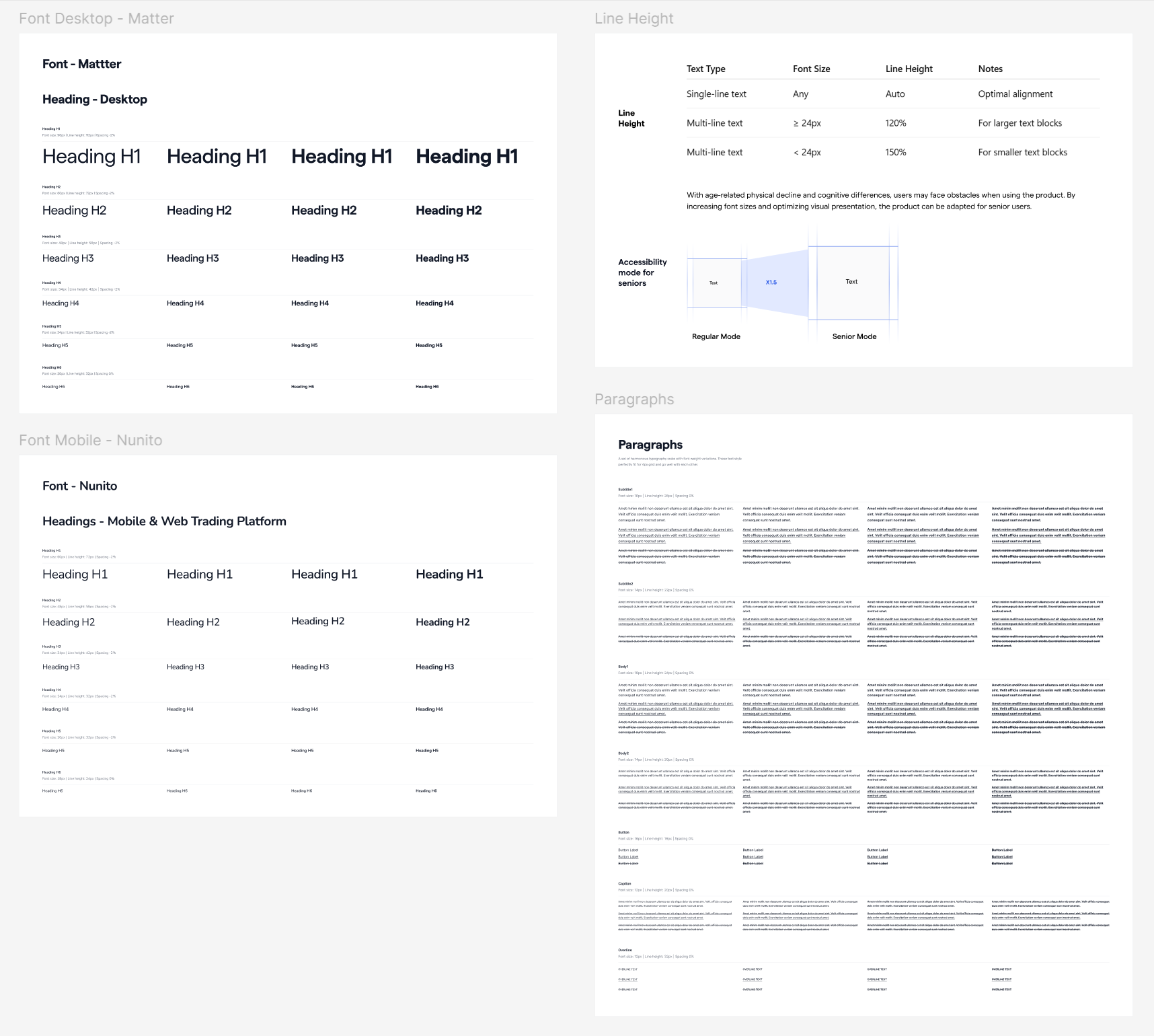Click the 'Heading - Desktop' title text

[95, 100]
